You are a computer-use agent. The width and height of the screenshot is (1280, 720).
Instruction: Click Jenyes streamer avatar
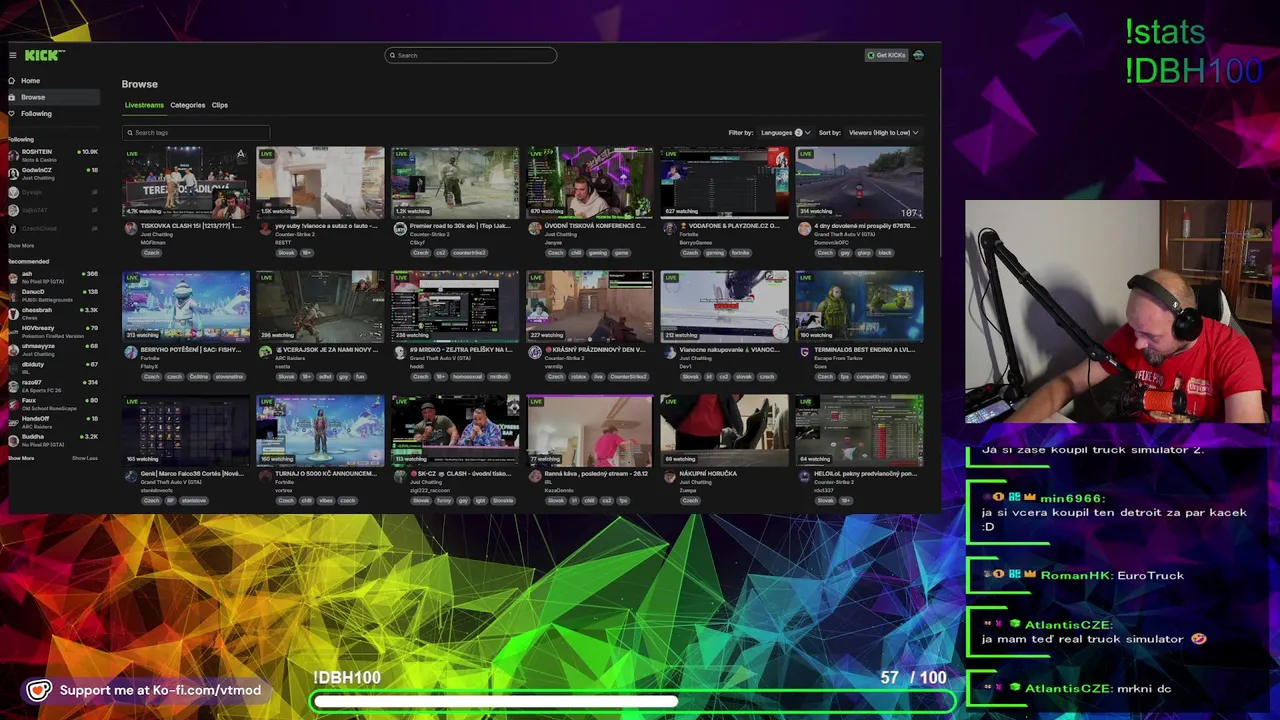[534, 229]
